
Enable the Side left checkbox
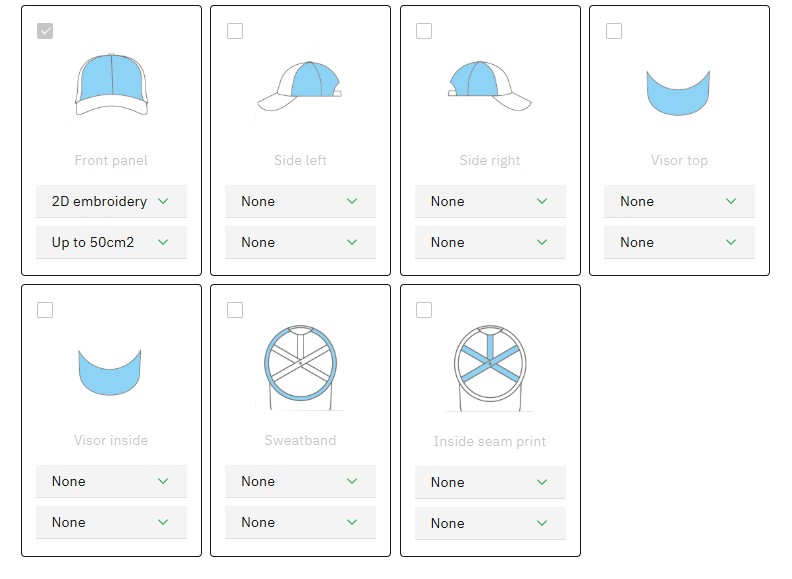[235, 31]
